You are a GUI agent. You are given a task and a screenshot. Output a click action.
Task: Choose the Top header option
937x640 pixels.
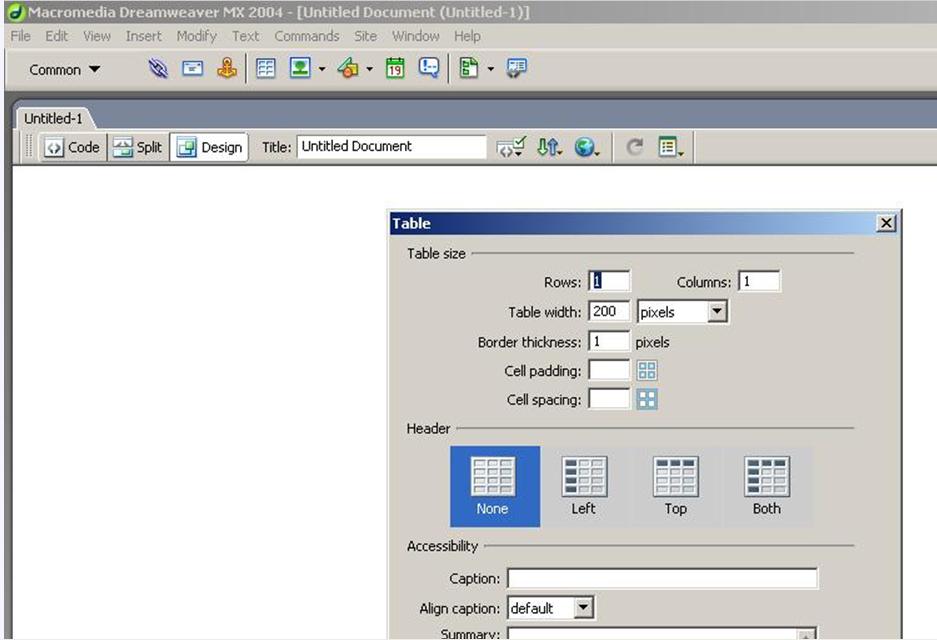675,486
